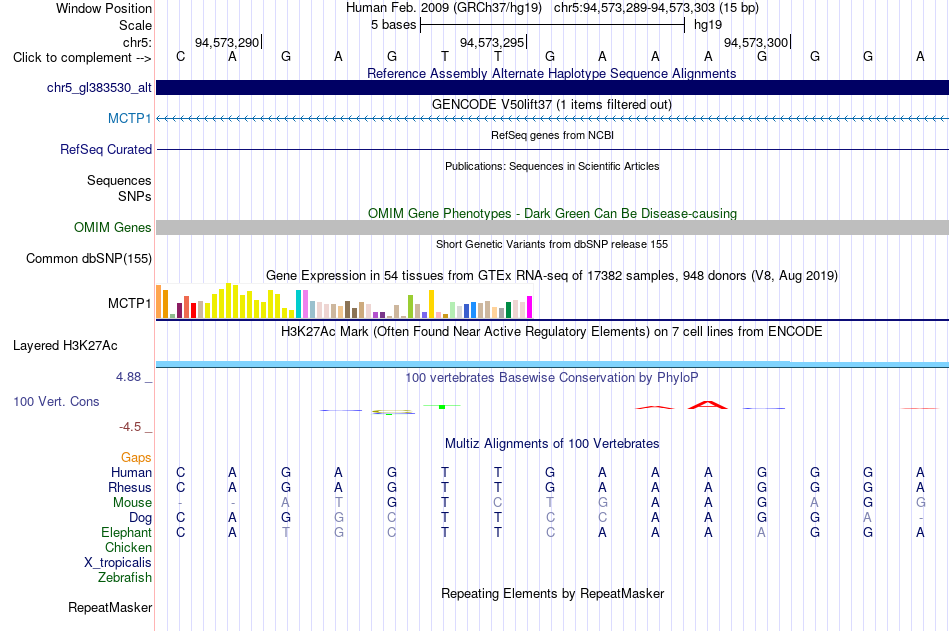Image resolution: width=950 pixels, height=631 pixels.
Task: Click the black MCTP1 label beside the GTEx chart
Action: (x=130, y=303)
